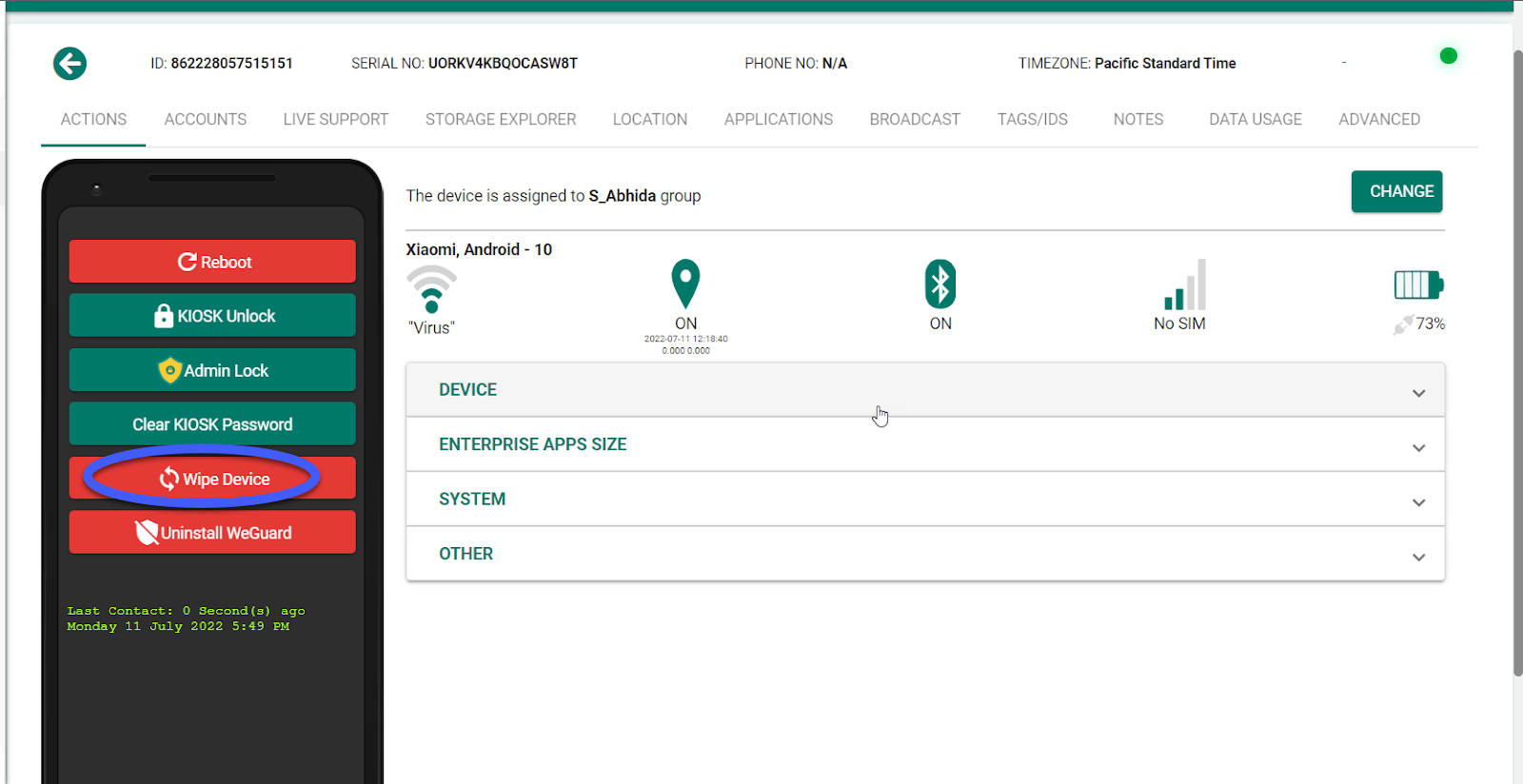1523x784 pixels.
Task: Click the Pacific Standard Time text
Action: 1165,63
